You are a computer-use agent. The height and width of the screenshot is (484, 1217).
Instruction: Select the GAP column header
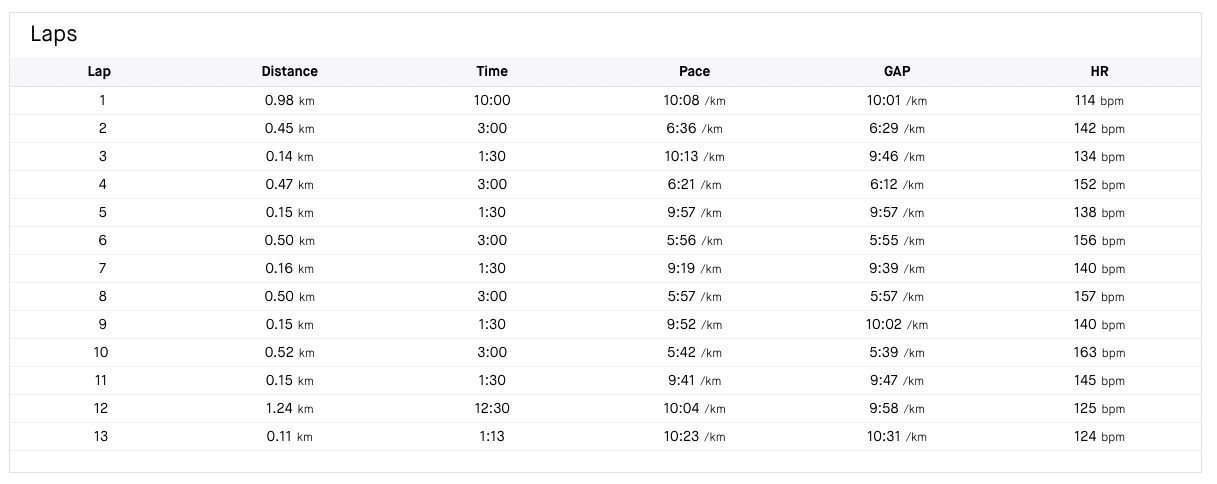click(x=897, y=72)
